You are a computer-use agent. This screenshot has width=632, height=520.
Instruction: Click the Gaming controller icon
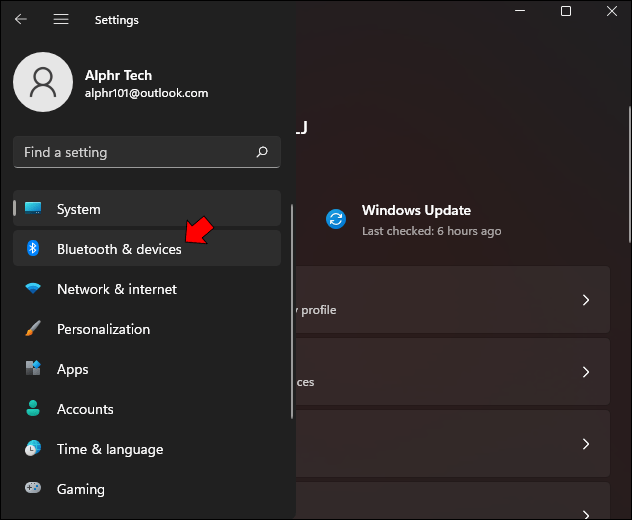[33, 488]
